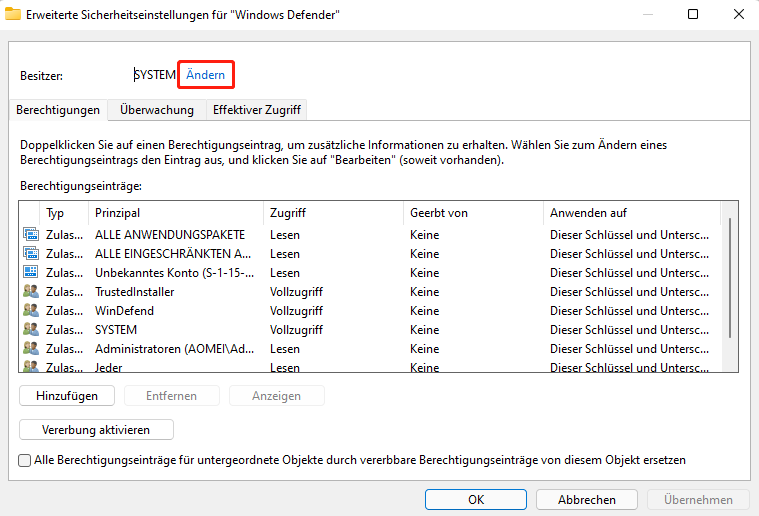Sort the list by the Typ column header
The width and height of the screenshot is (759, 516).
coord(64,213)
